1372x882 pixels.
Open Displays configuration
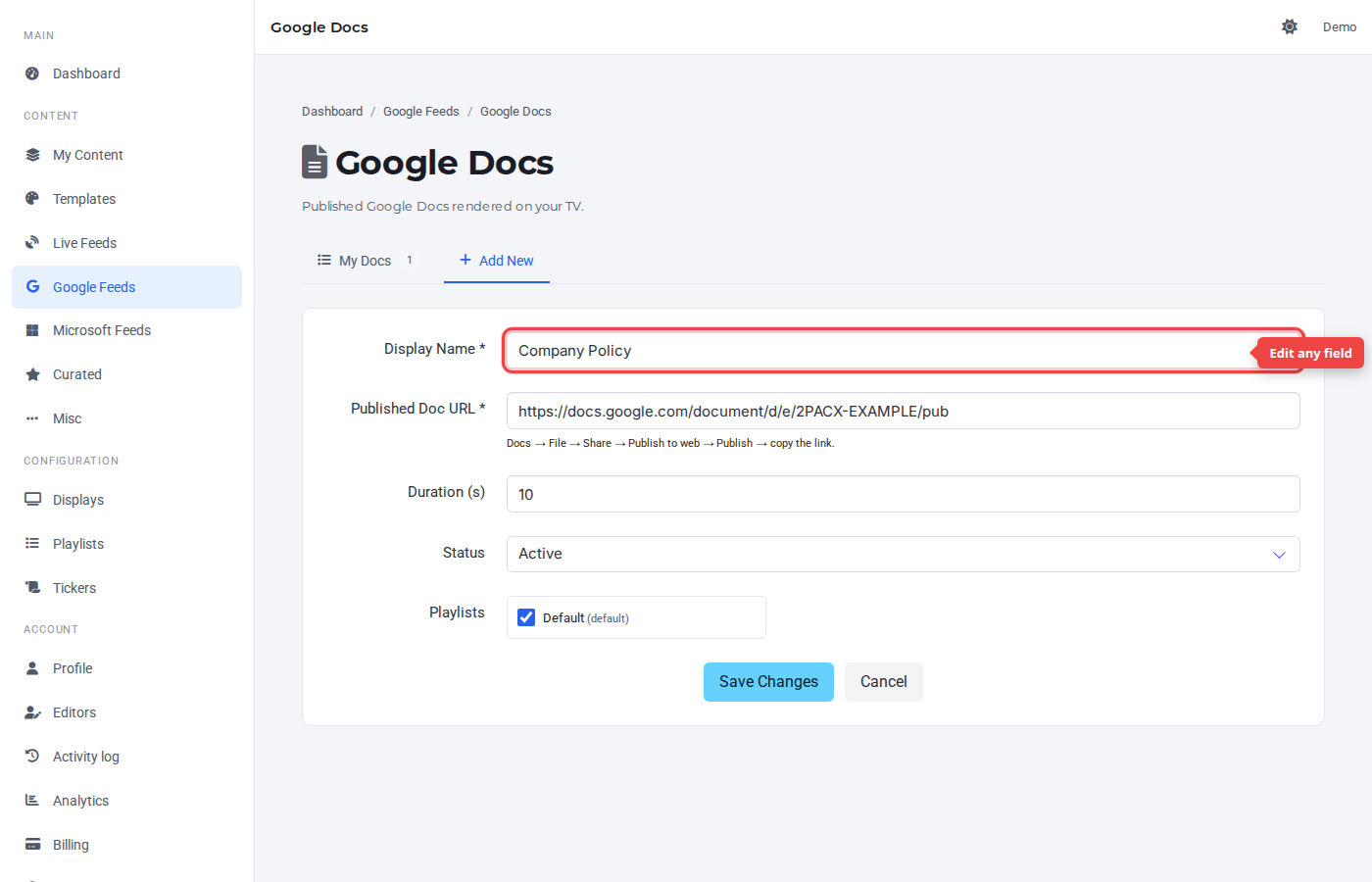click(x=126, y=500)
